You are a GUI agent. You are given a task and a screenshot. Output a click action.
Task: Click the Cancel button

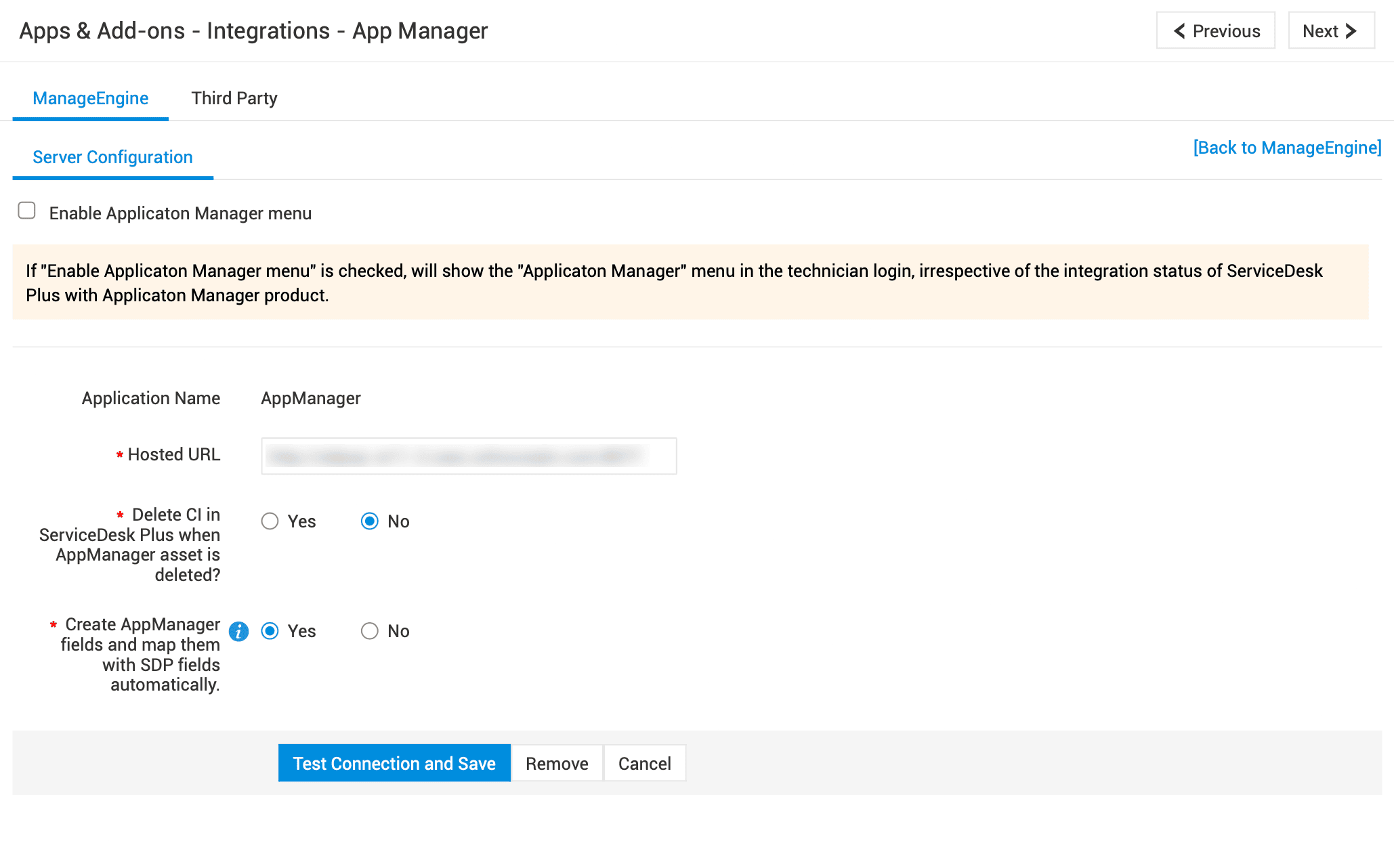tap(644, 764)
